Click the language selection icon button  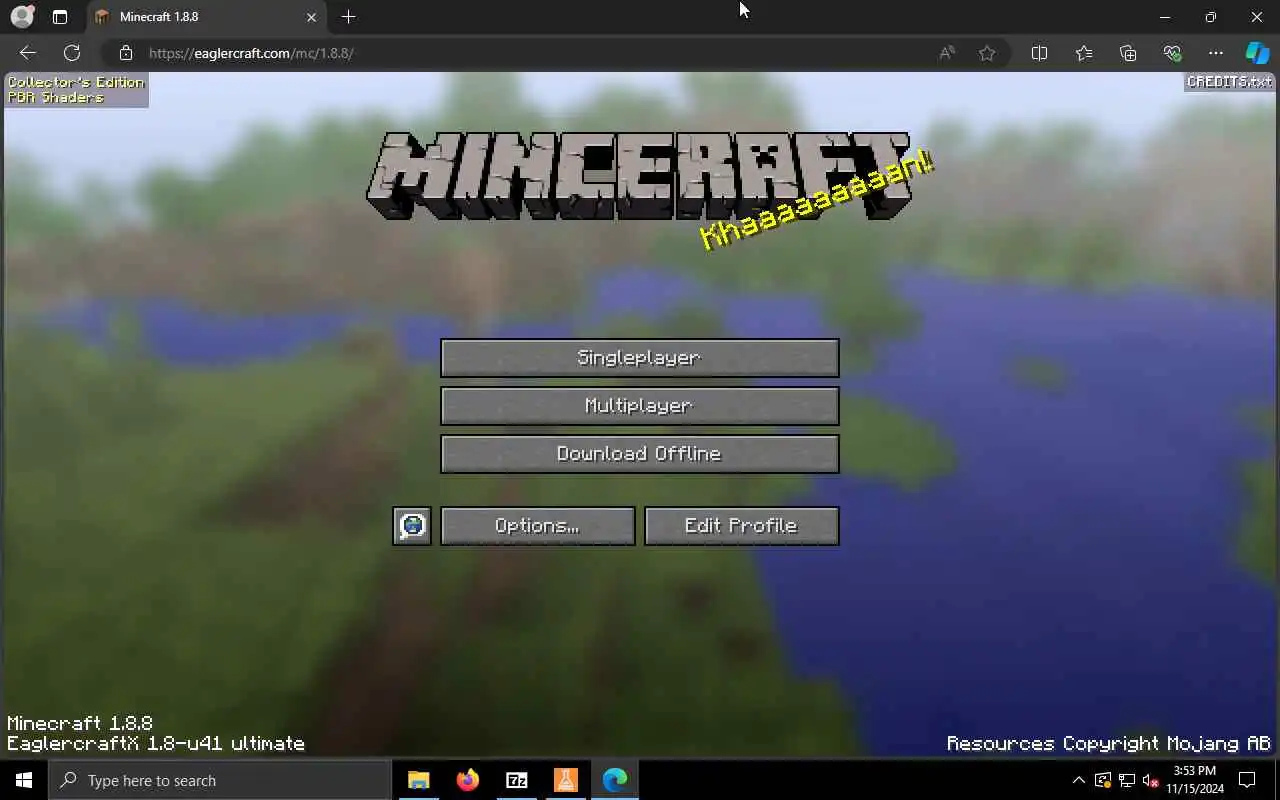[x=412, y=526]
